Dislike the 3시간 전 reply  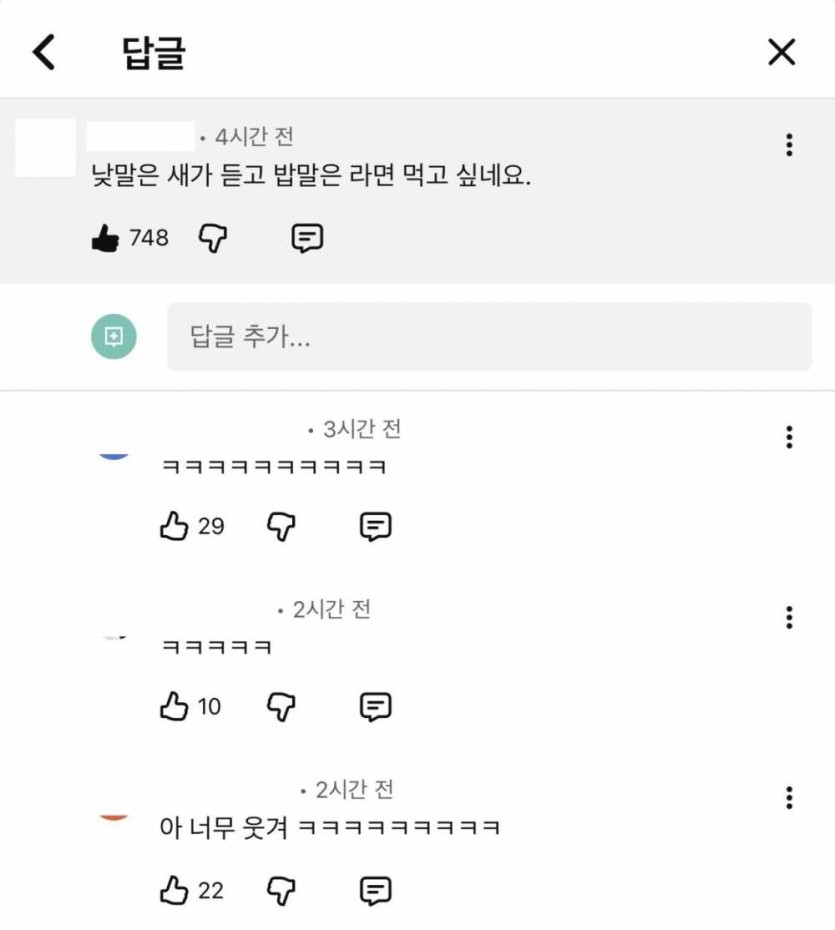282,526
